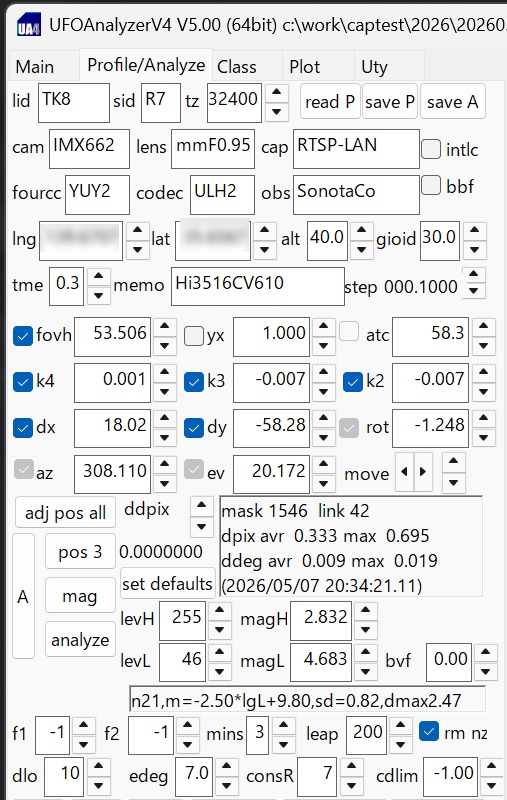Uncheck the dy checkbox
Screen dimensions: 507x800
tap(194, 428)
